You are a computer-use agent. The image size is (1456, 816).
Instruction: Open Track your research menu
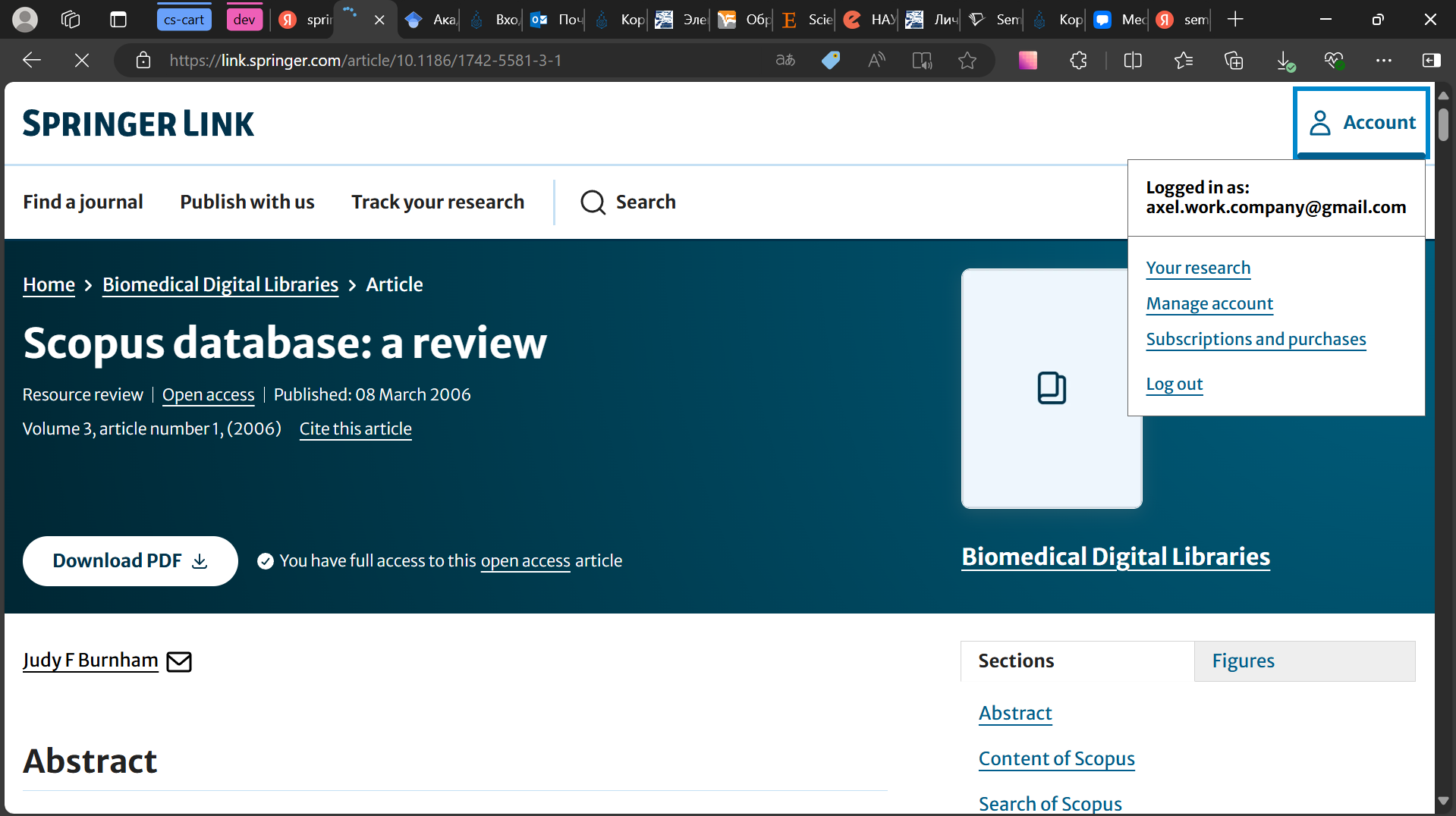[x=438, y=202]
